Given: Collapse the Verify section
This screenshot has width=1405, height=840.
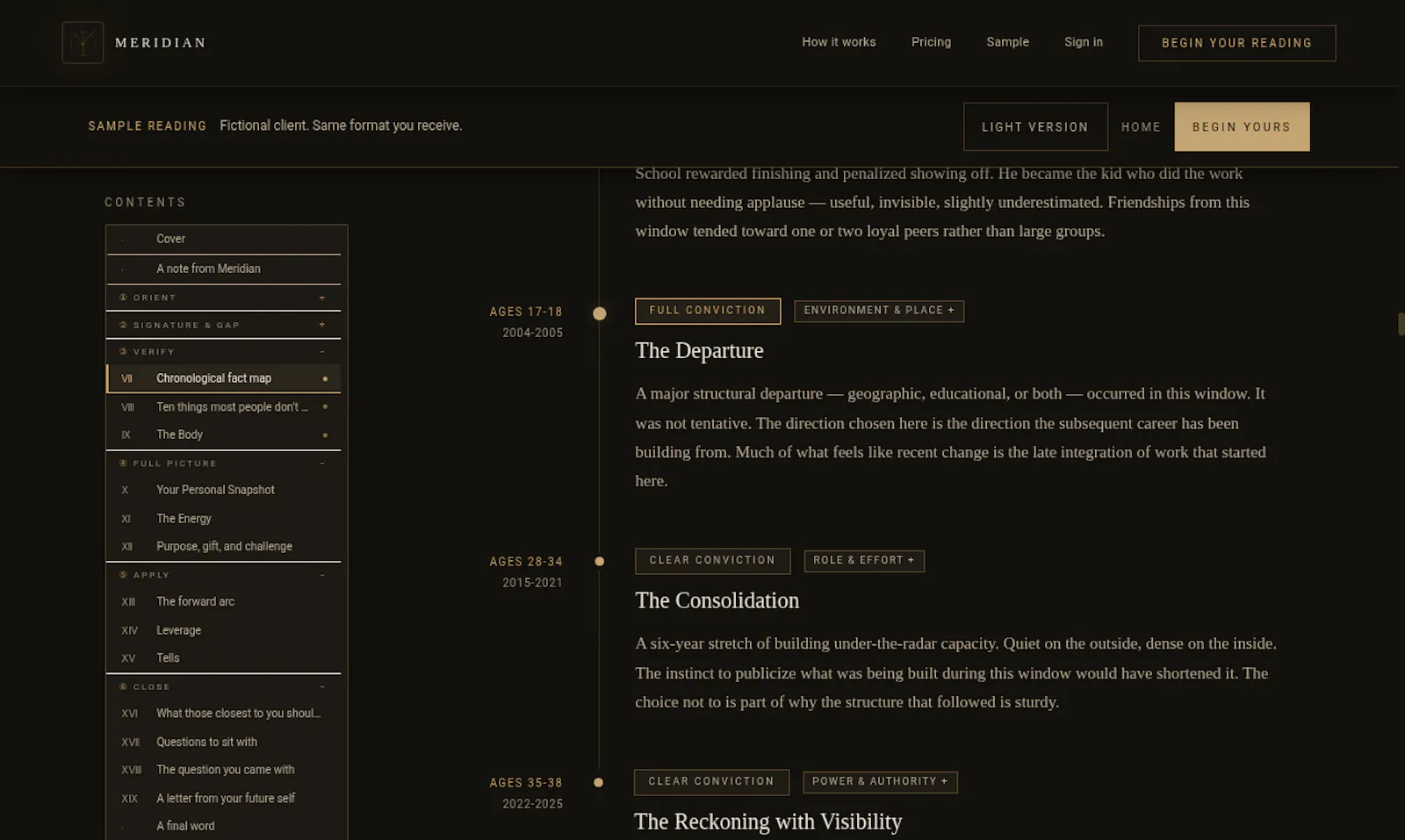Looking at the screenshot, I should (223, 352).
